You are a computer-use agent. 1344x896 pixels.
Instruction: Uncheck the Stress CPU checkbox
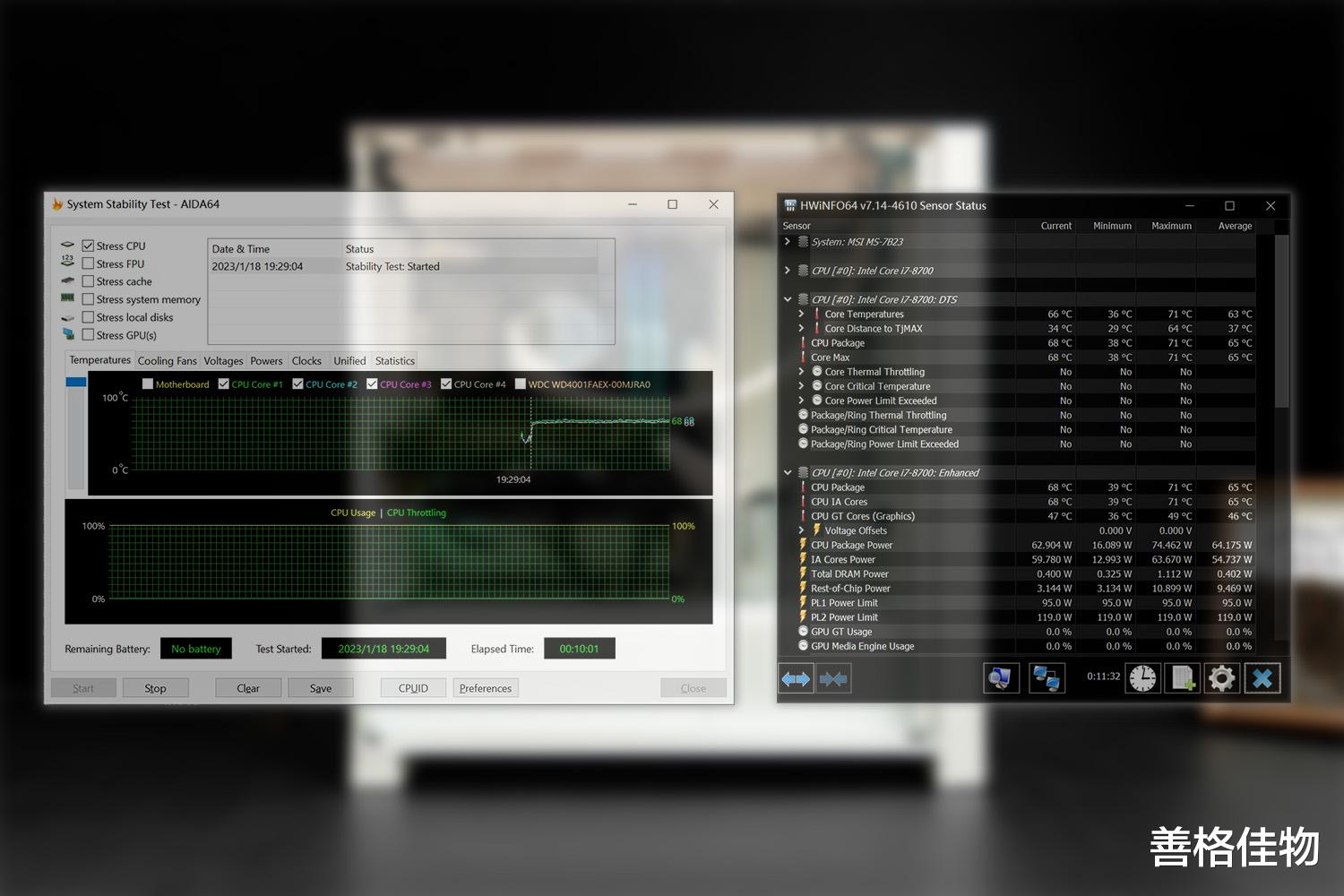pyautogui.click(x=88, y=246)
